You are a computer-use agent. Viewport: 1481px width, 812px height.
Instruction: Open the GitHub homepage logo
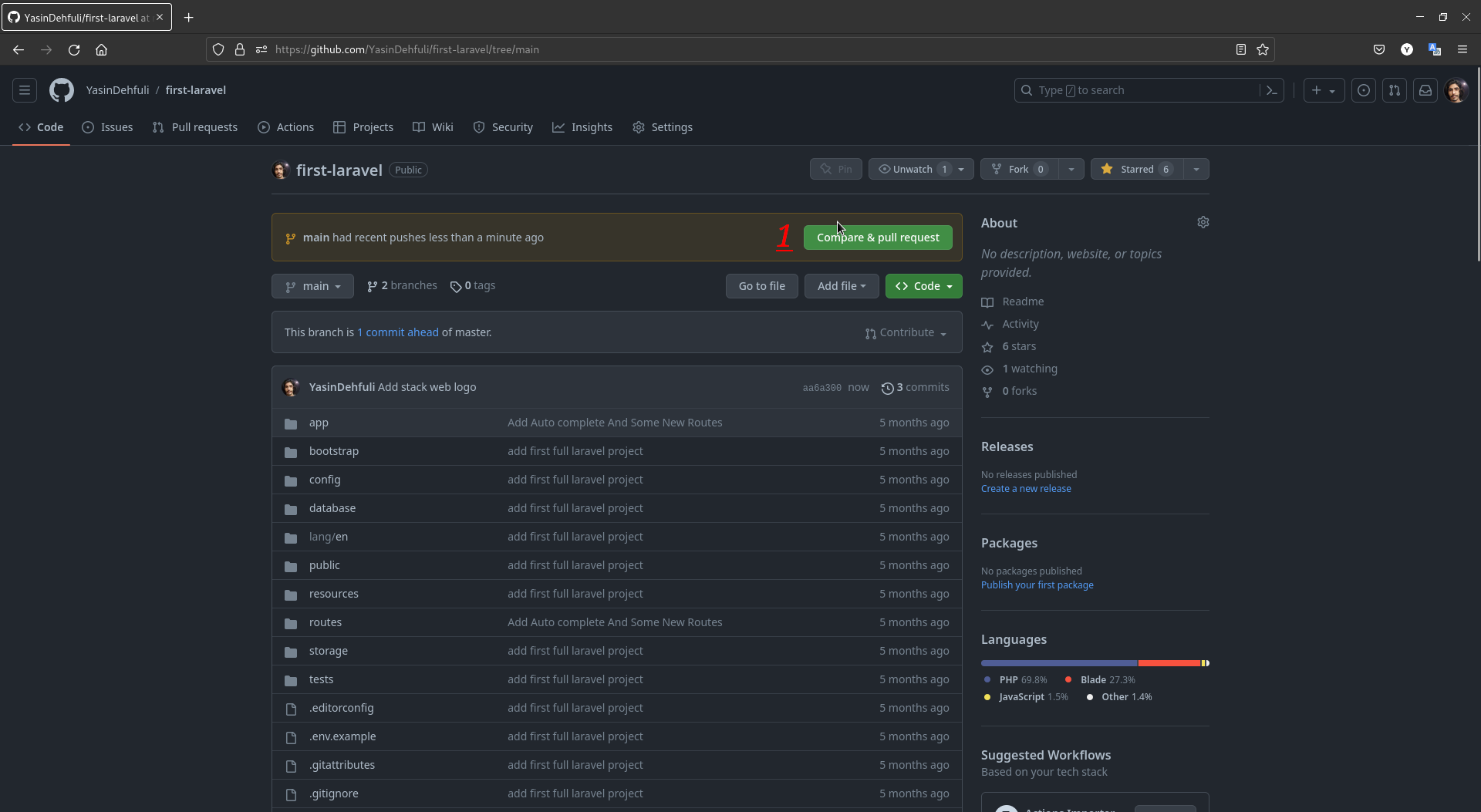coord(62,90)
